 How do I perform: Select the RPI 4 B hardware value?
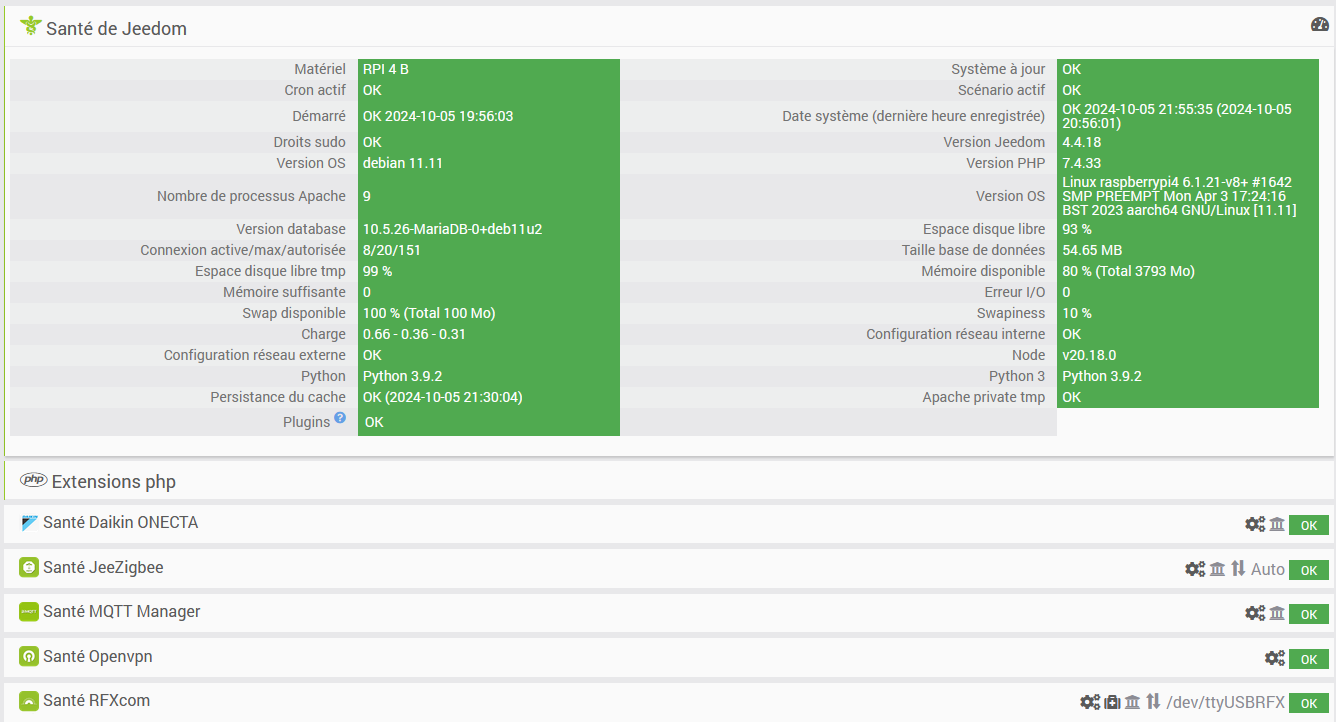[x=386, y=69]
